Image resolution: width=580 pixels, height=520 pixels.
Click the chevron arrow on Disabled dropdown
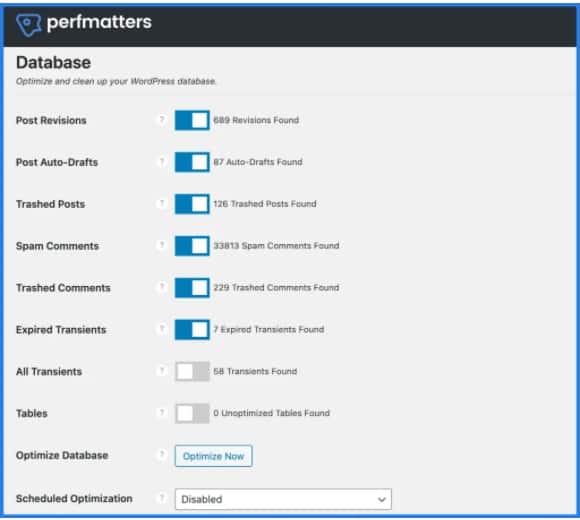[x=382, y=500]
